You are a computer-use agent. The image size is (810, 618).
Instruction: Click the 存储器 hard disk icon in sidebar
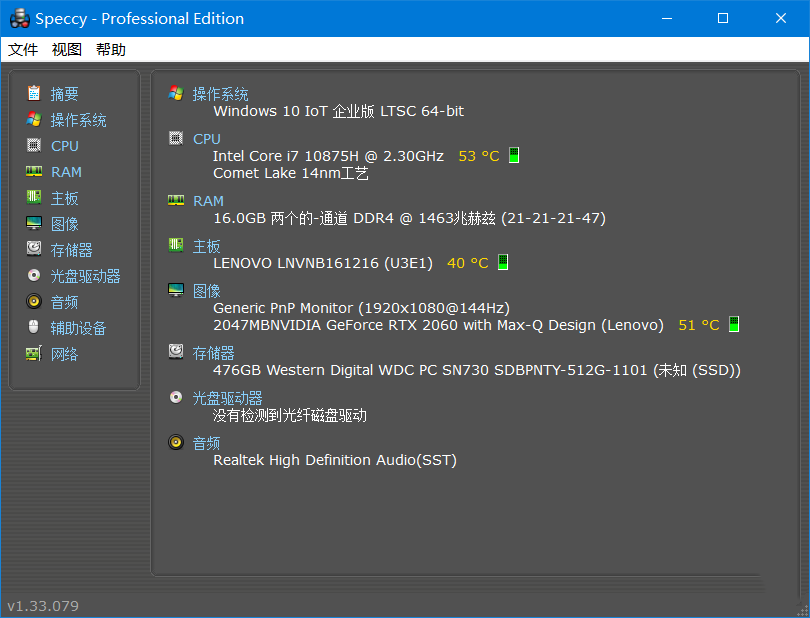point(34,249)
